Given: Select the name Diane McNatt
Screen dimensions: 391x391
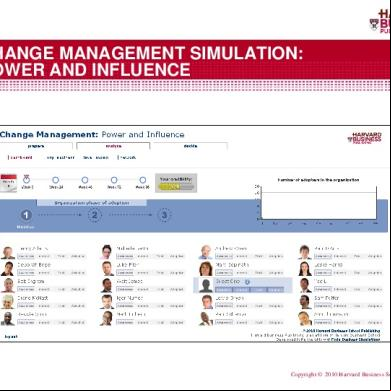Looking at the screenshot, I should 33,298.
